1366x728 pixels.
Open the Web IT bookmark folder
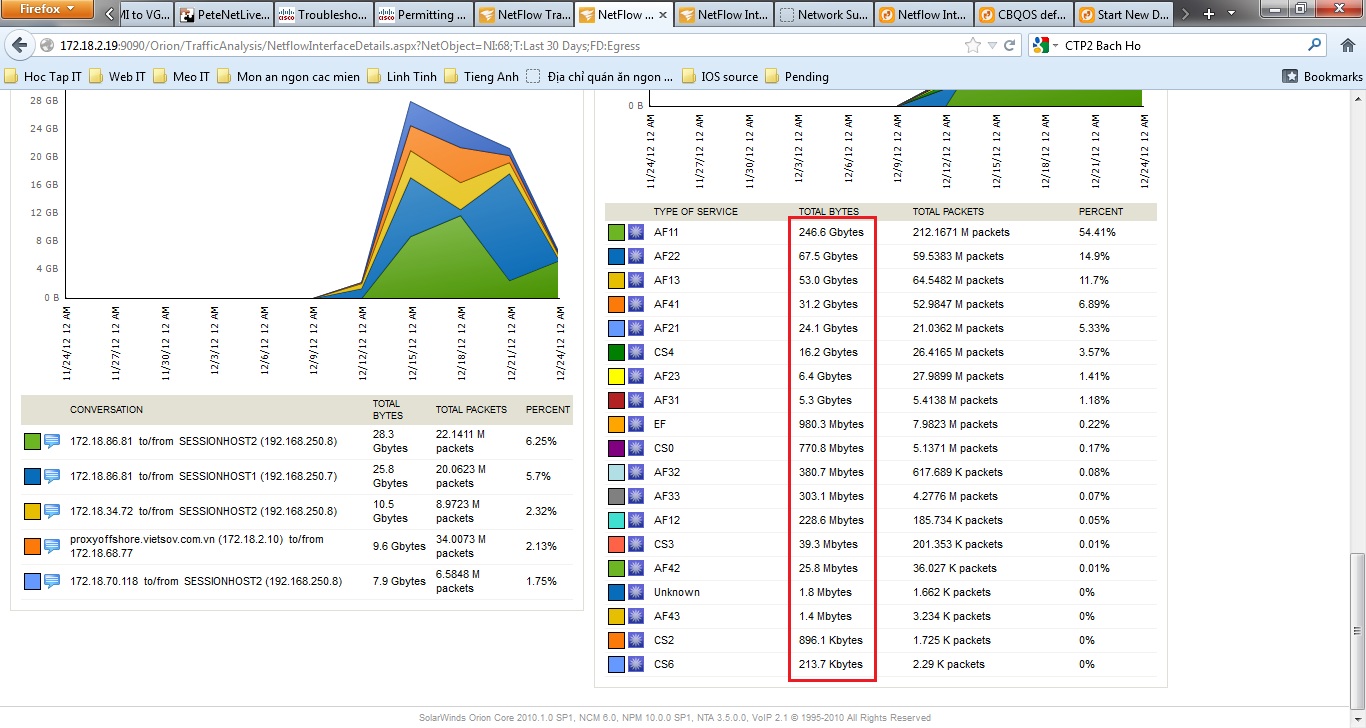point(117,76)
